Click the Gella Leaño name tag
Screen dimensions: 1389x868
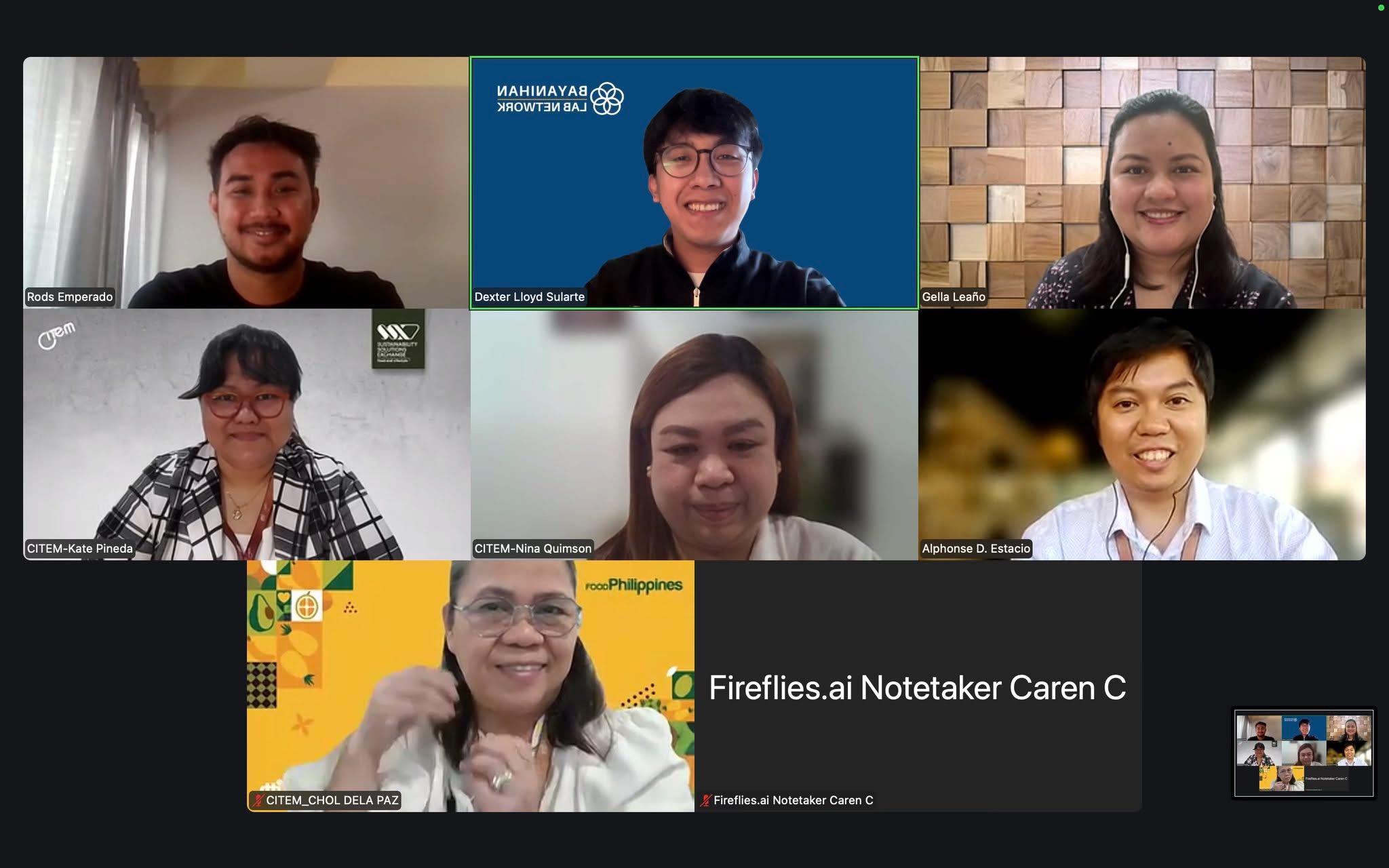[x=953, y=297]
